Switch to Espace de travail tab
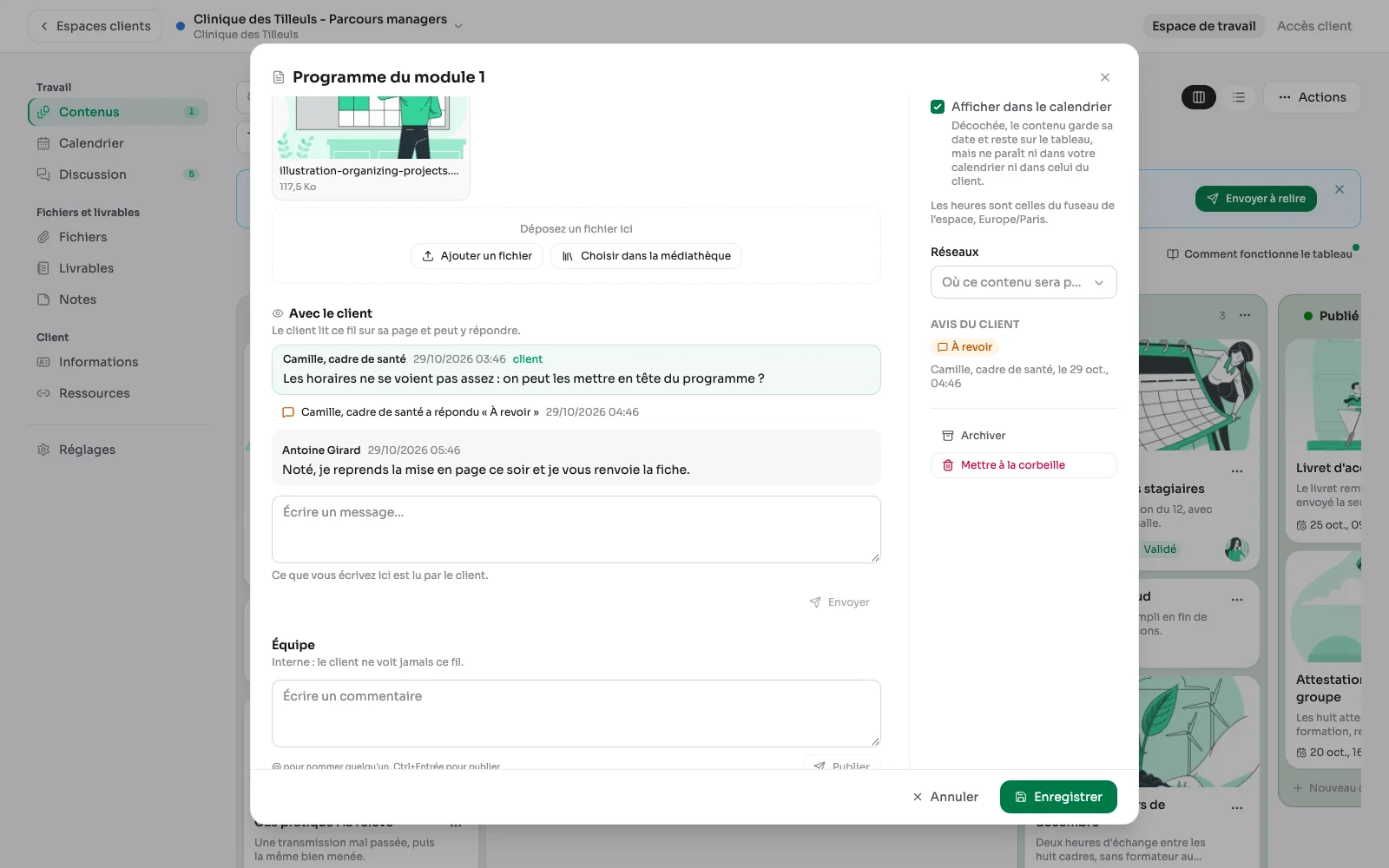1389x868 pixels. tap(1203, 26)
